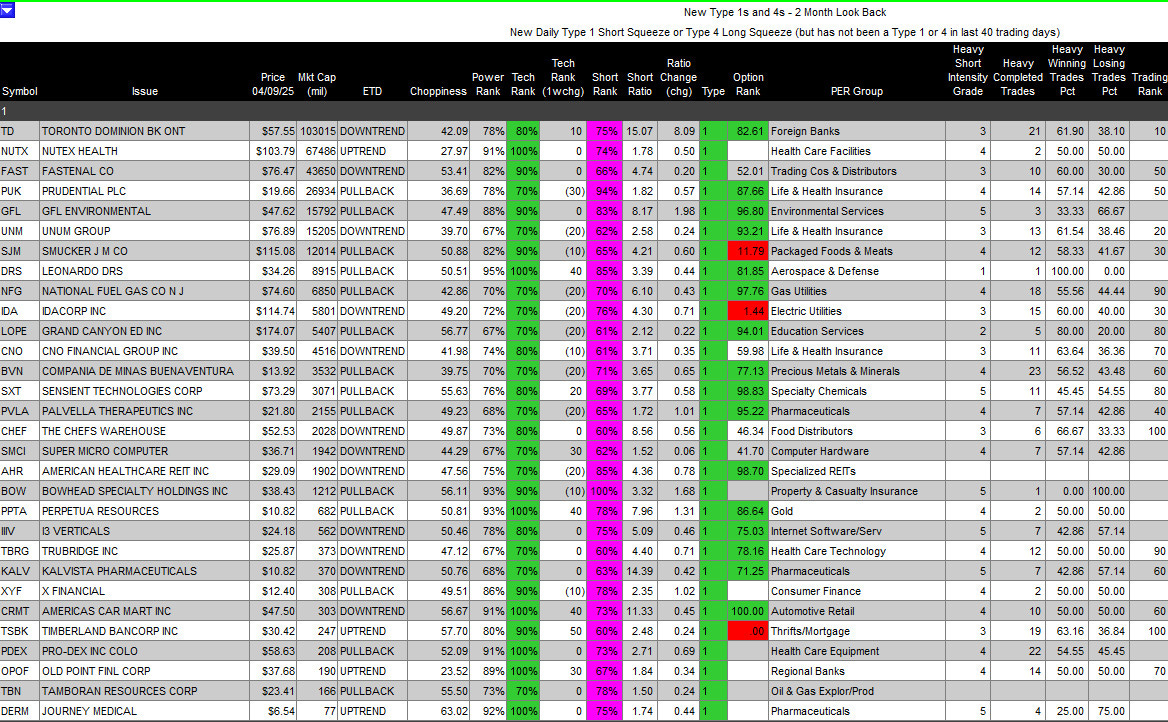
Task: Click the Short Ratio column header
Action: [x=640, y=84]
